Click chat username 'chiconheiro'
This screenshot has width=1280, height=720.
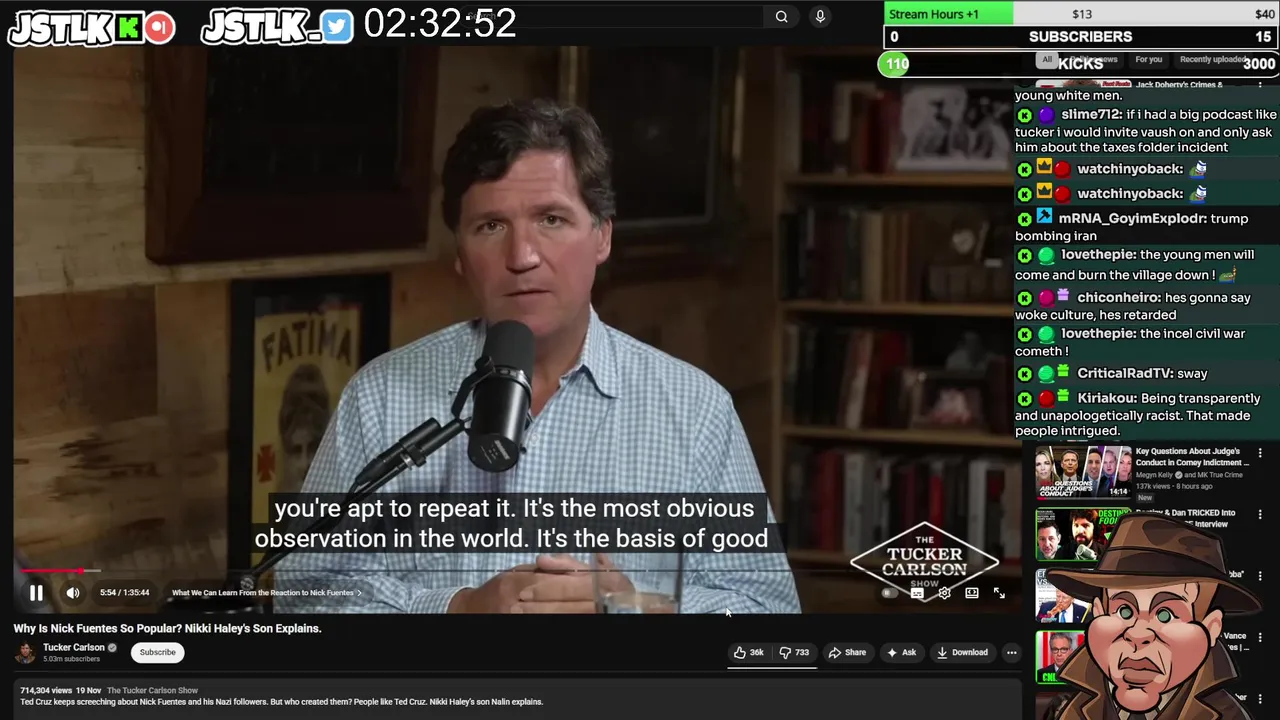(x=1119, y=297)
